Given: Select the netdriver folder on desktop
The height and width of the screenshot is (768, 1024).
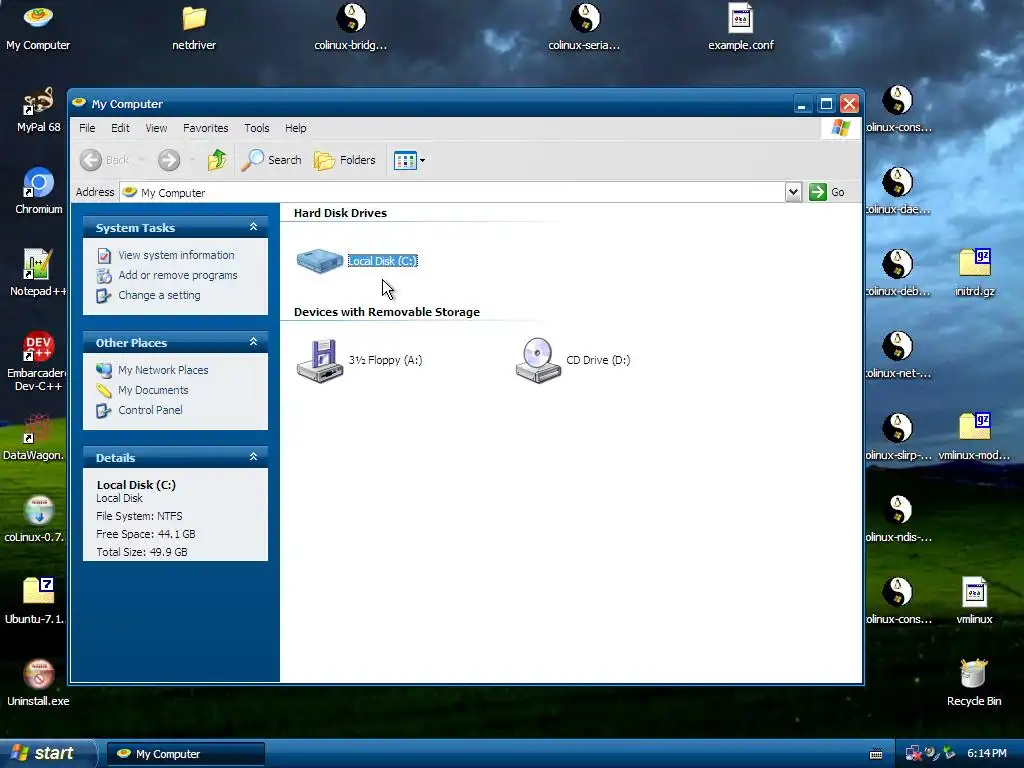Looking at the screenshot, I should pyautogui.click(x=194, y=27).
